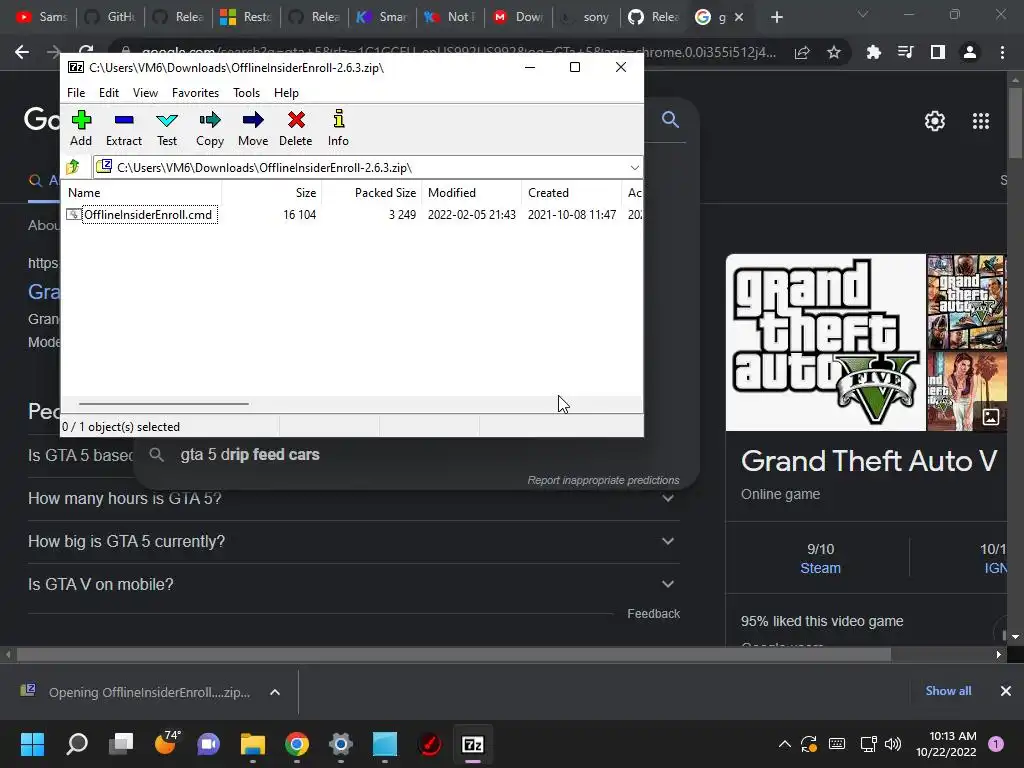Expand 'How many hours is GTA 5?' question
The image size is (1024, 768).
coord(353,499)
